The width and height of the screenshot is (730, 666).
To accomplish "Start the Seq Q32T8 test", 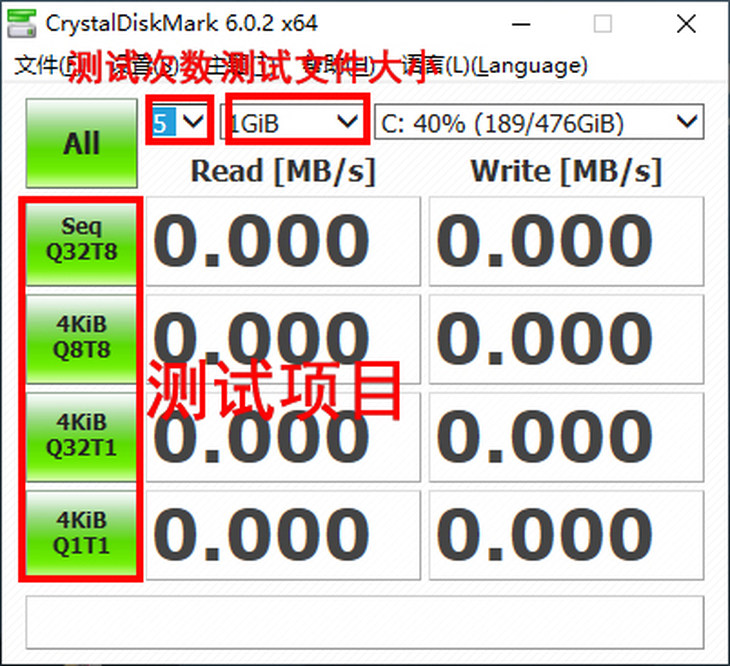I will pos(81,243).
